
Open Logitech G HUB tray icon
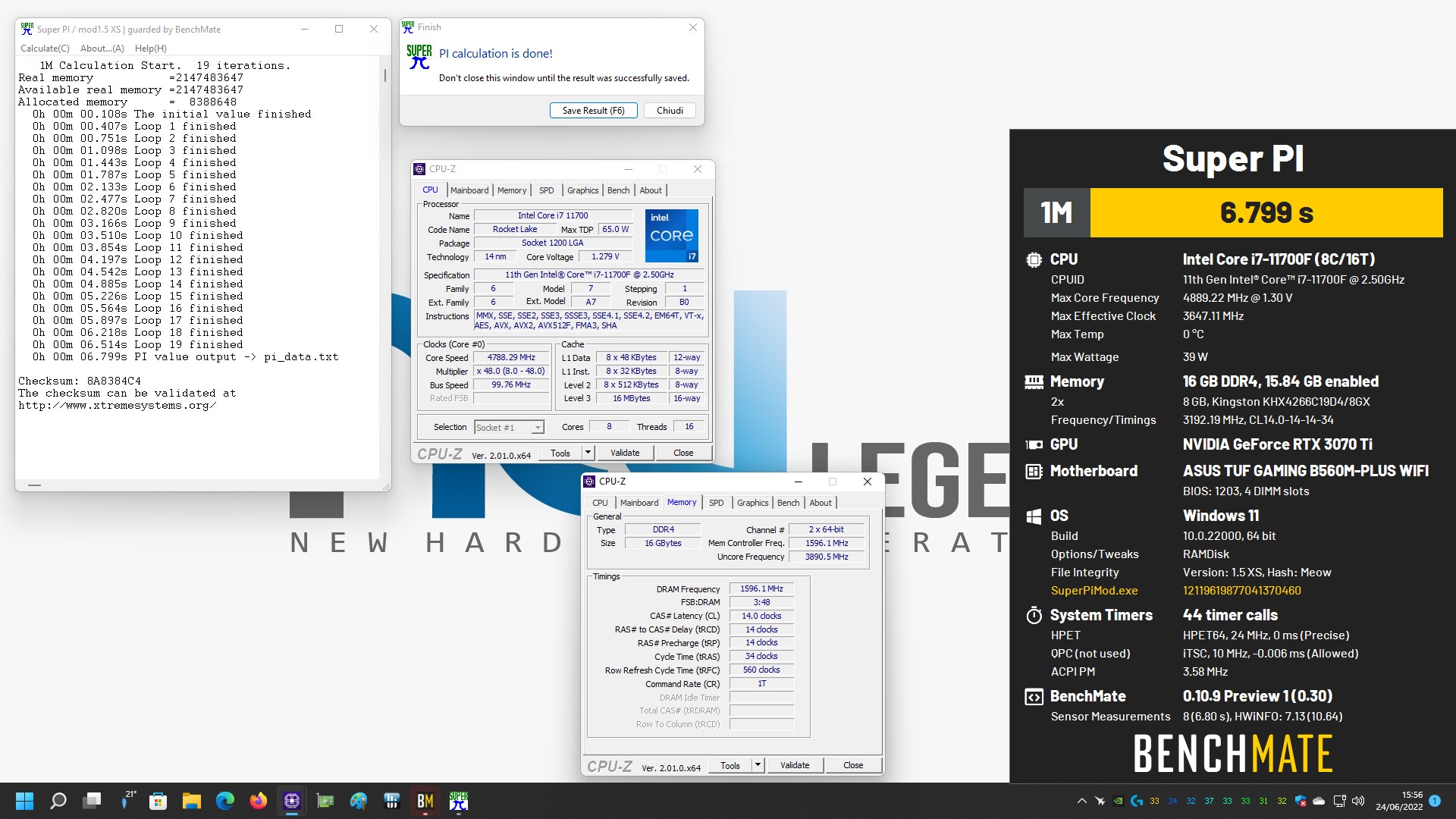(x=1136, y=801)
